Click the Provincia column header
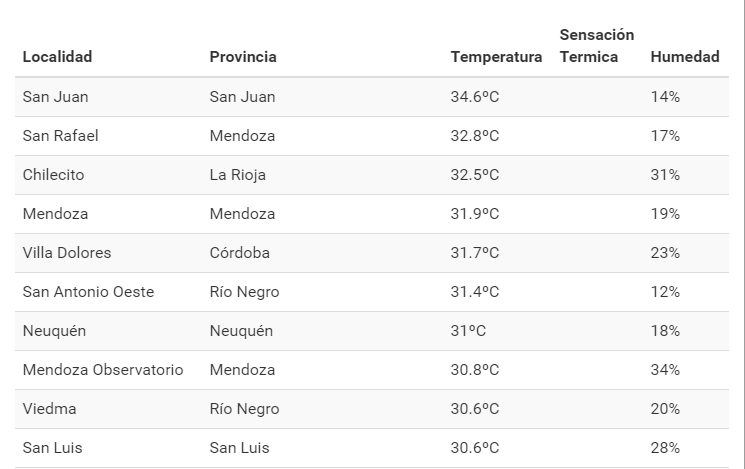The width and height of the screenshot is (745, 469). [x=243, y=57]
